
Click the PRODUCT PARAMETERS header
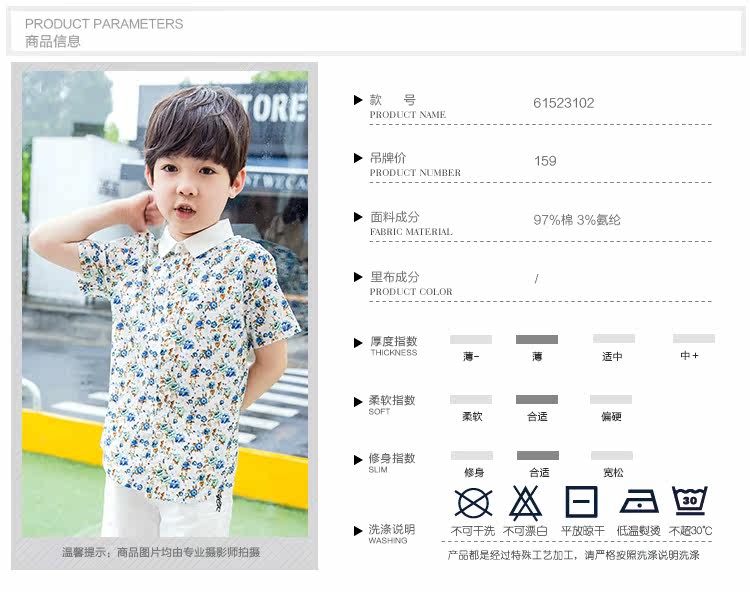(104, 24)
